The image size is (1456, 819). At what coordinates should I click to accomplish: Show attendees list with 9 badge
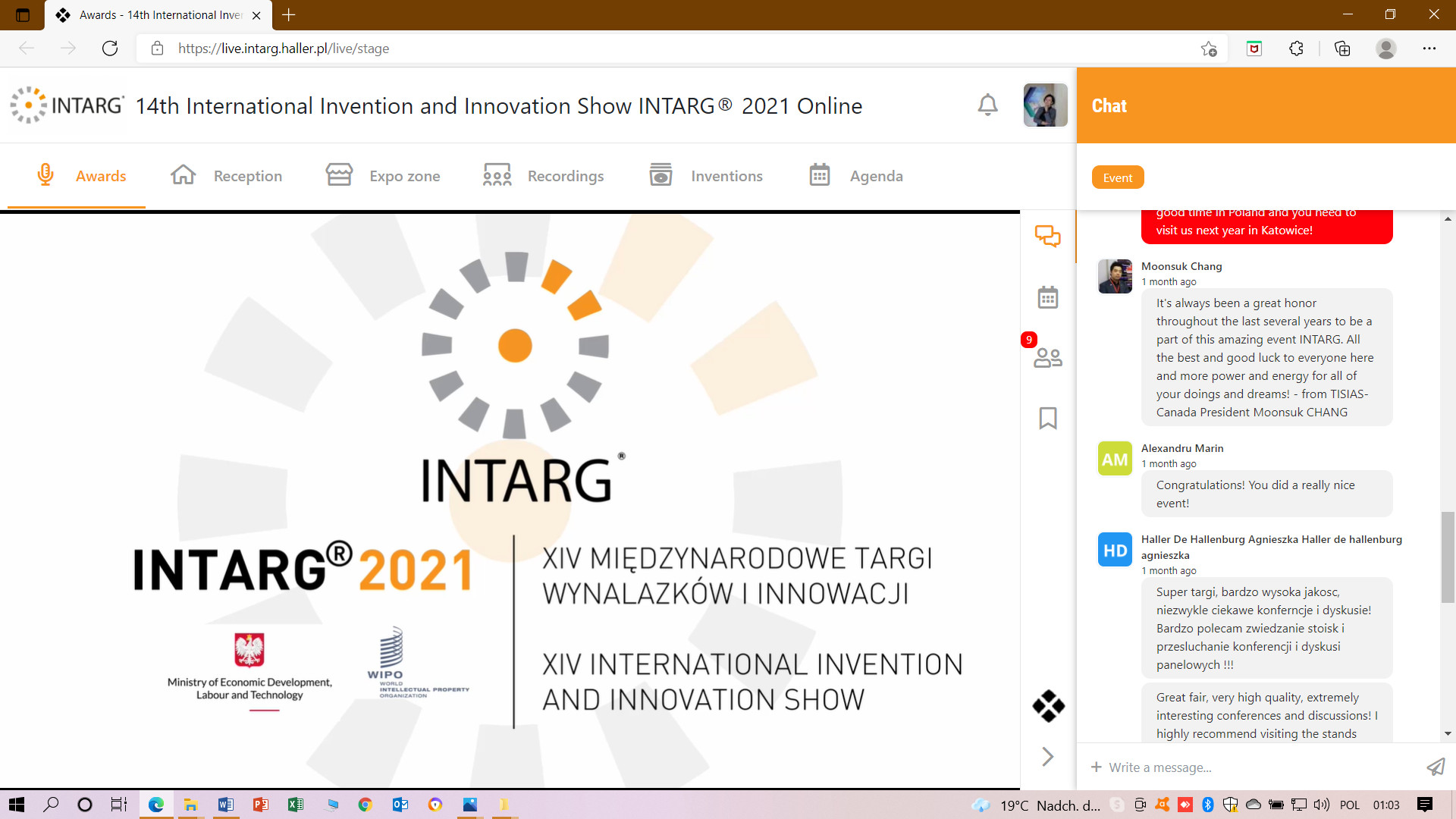click(x=1048, y=357)
